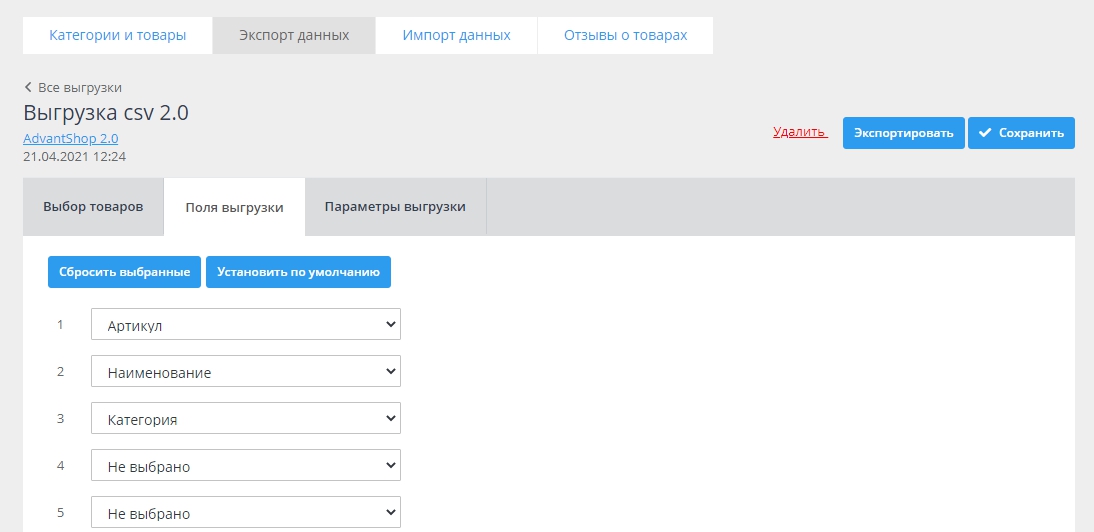Open the Параметры выгрузки sub-tab
Viewport: 1094px width, 532px height.
pos(395,207)
